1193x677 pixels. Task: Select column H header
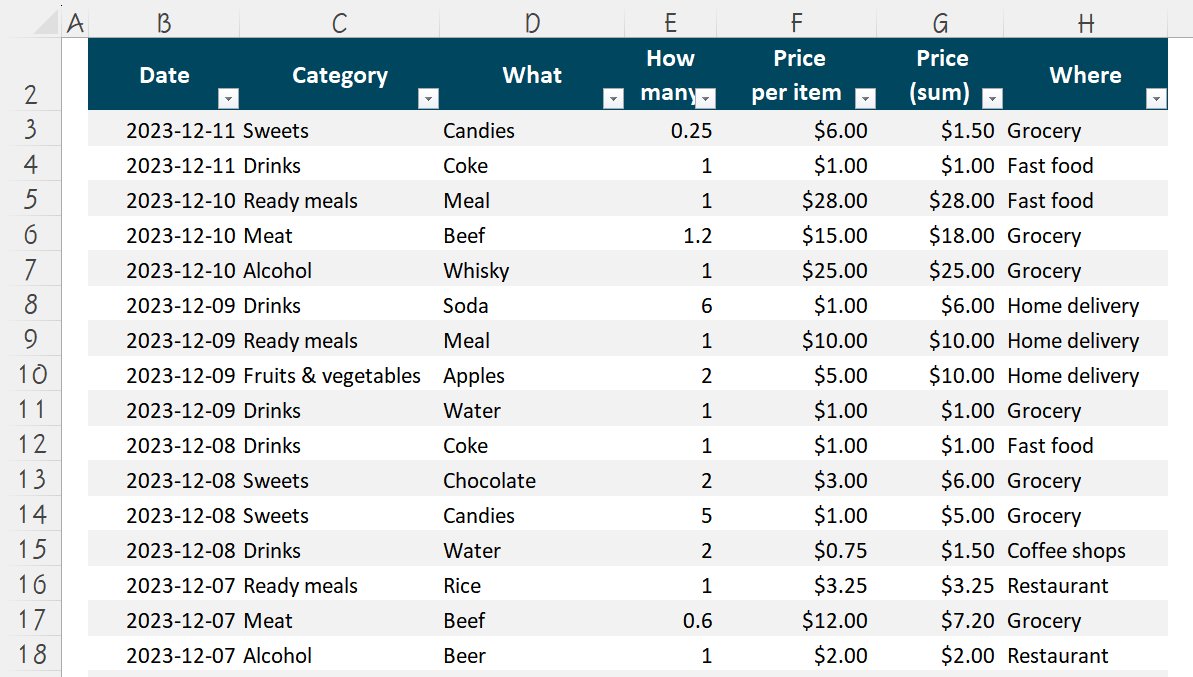pyautogui.click(x=1086, y=23)
